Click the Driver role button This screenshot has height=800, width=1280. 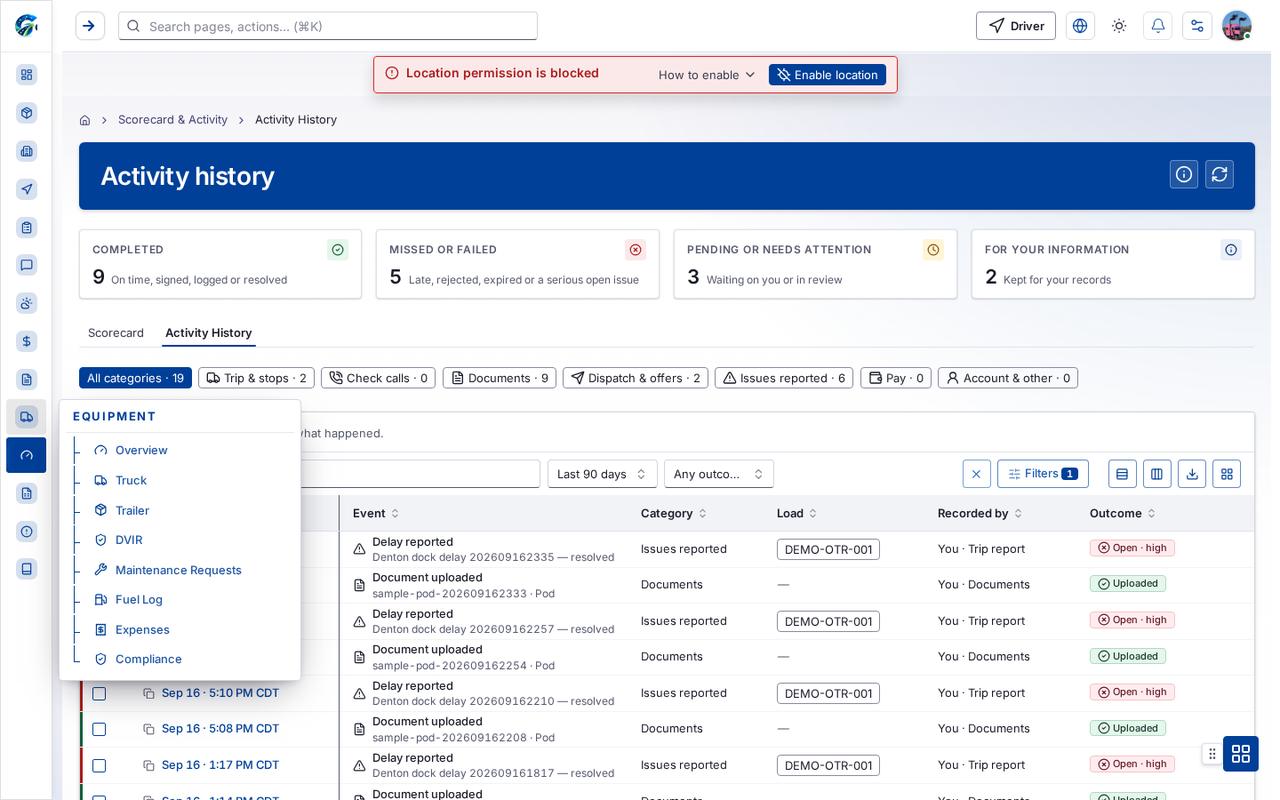click(1015, 26)
